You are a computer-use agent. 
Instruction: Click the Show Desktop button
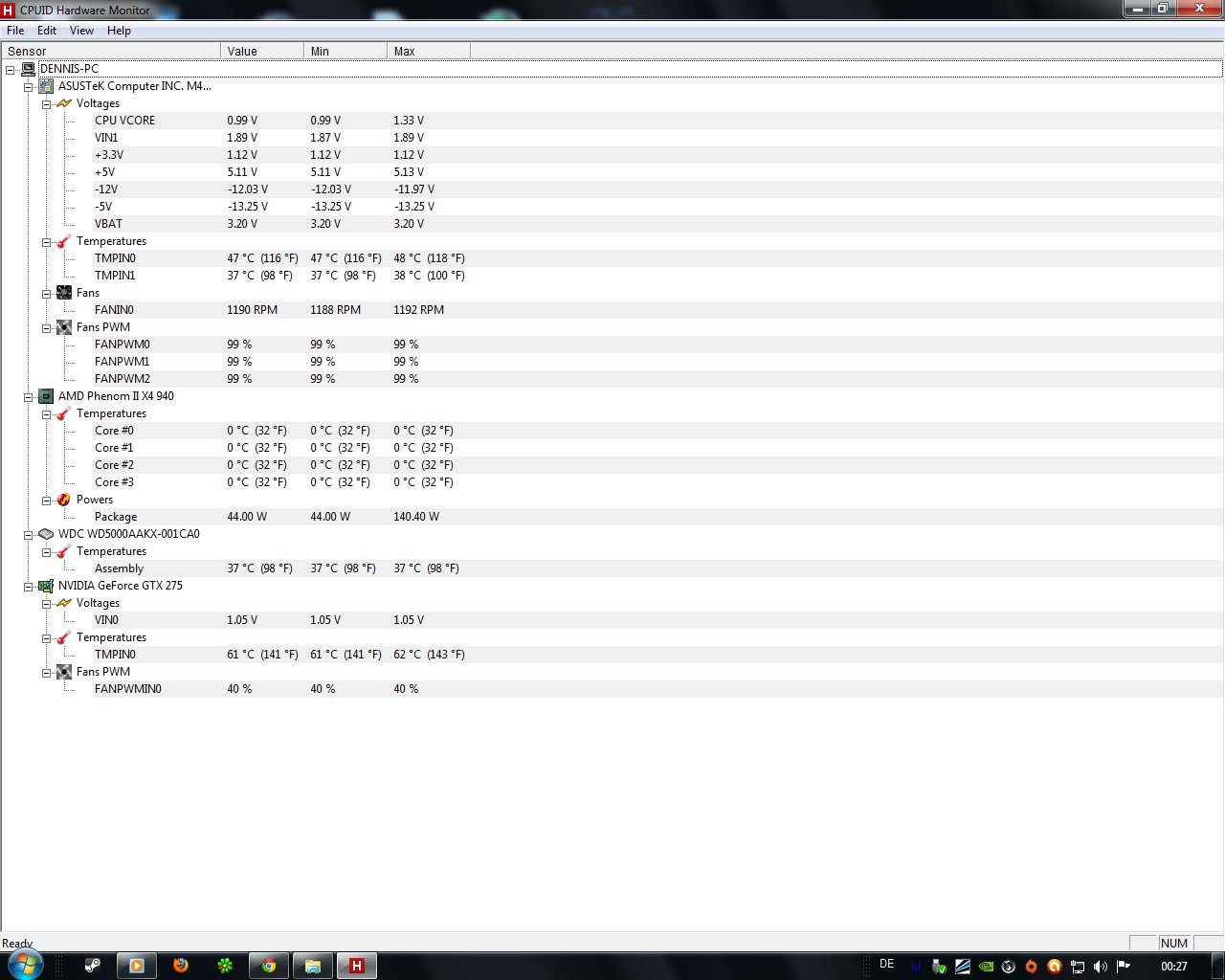tap(1217, 966)
